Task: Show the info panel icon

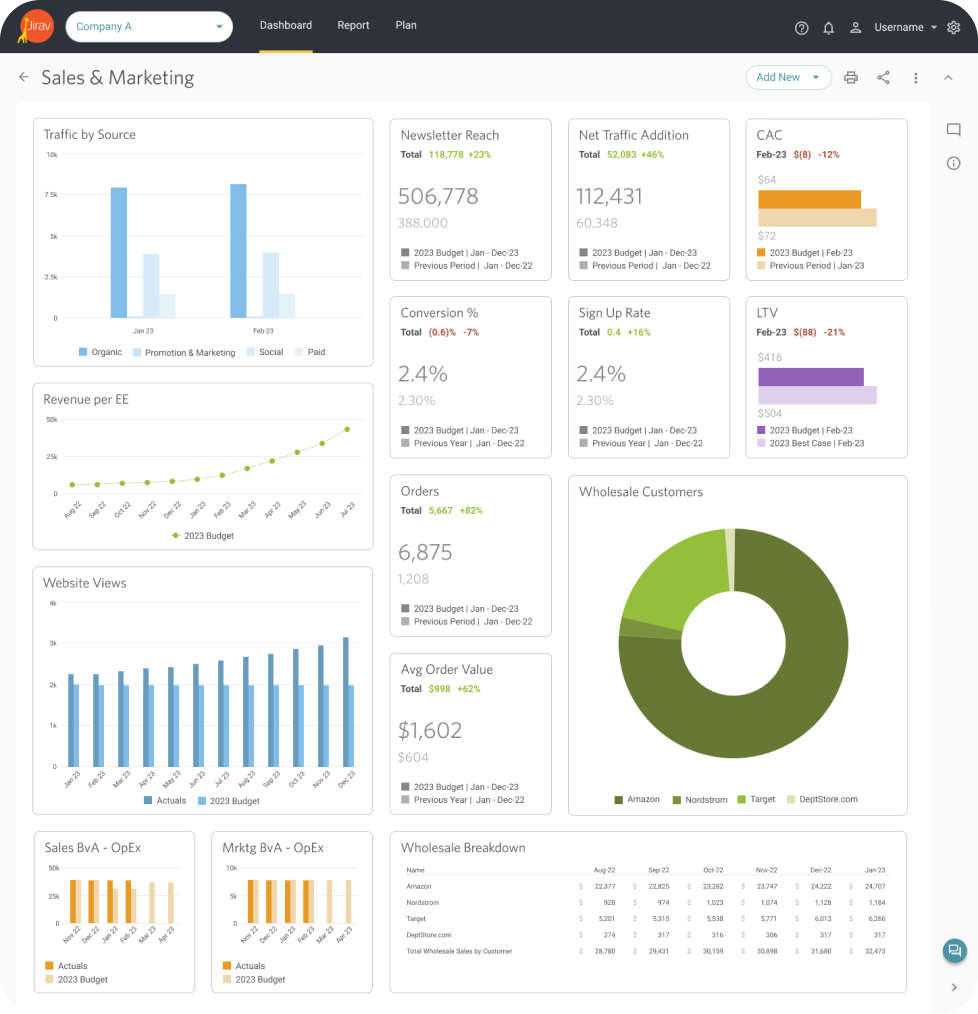Action: (953, 163)
